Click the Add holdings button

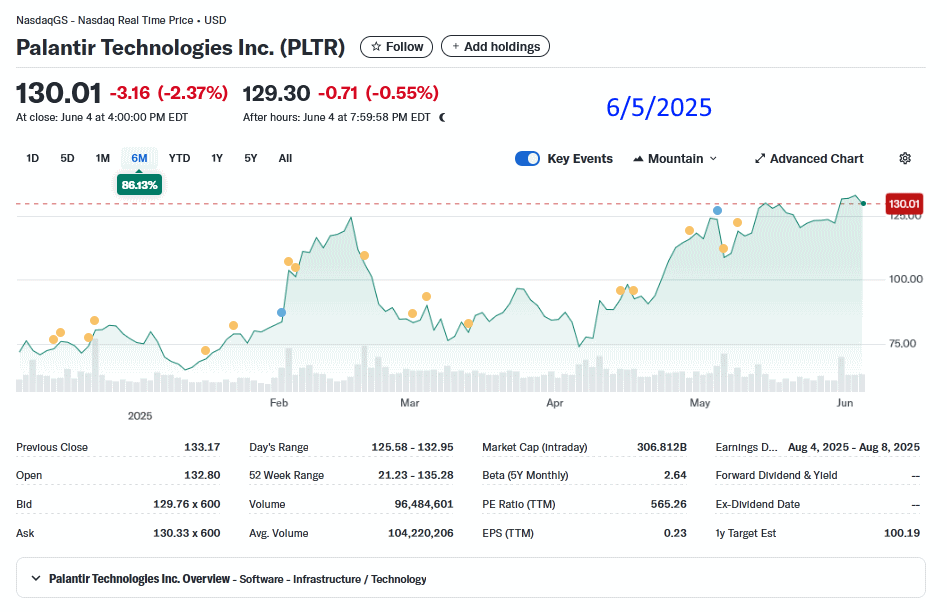(x=495, y=47)
